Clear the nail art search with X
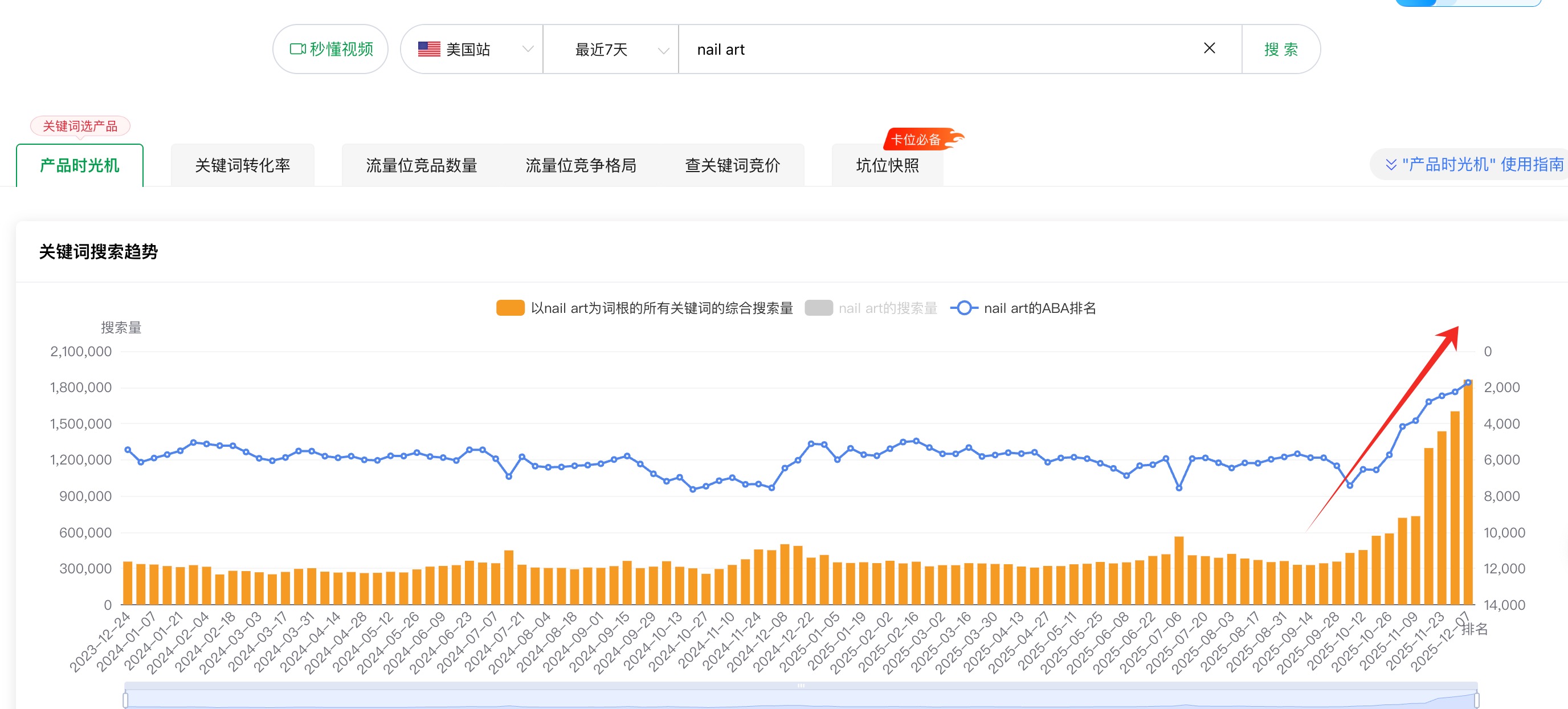 (1209, 48)
